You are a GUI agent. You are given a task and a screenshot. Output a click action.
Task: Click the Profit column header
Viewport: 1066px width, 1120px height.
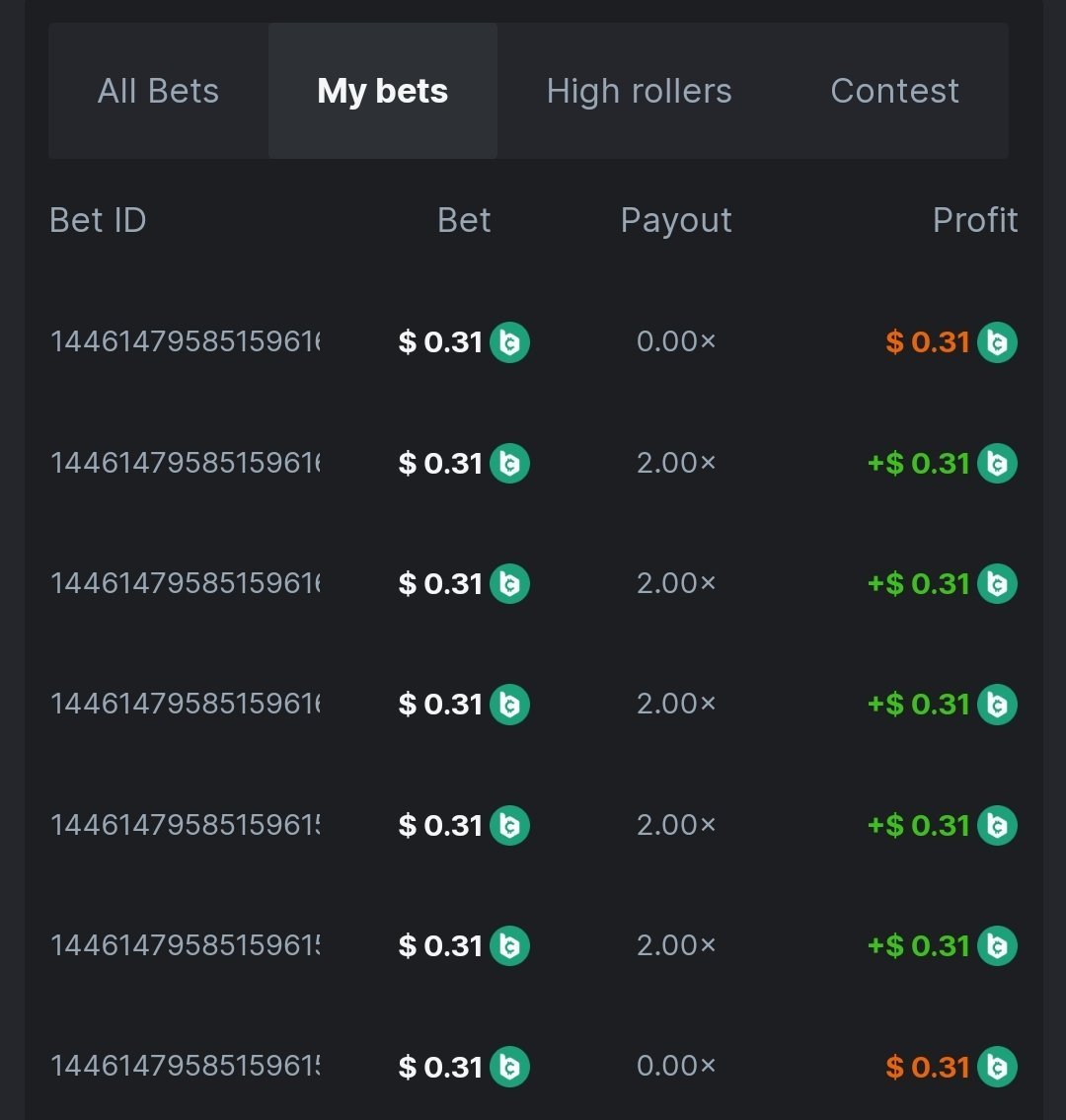tap(974, 220)
